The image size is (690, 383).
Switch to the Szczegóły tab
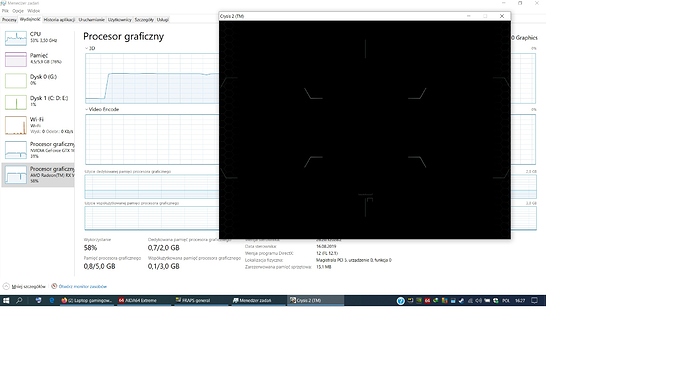[x=144, y=20]
